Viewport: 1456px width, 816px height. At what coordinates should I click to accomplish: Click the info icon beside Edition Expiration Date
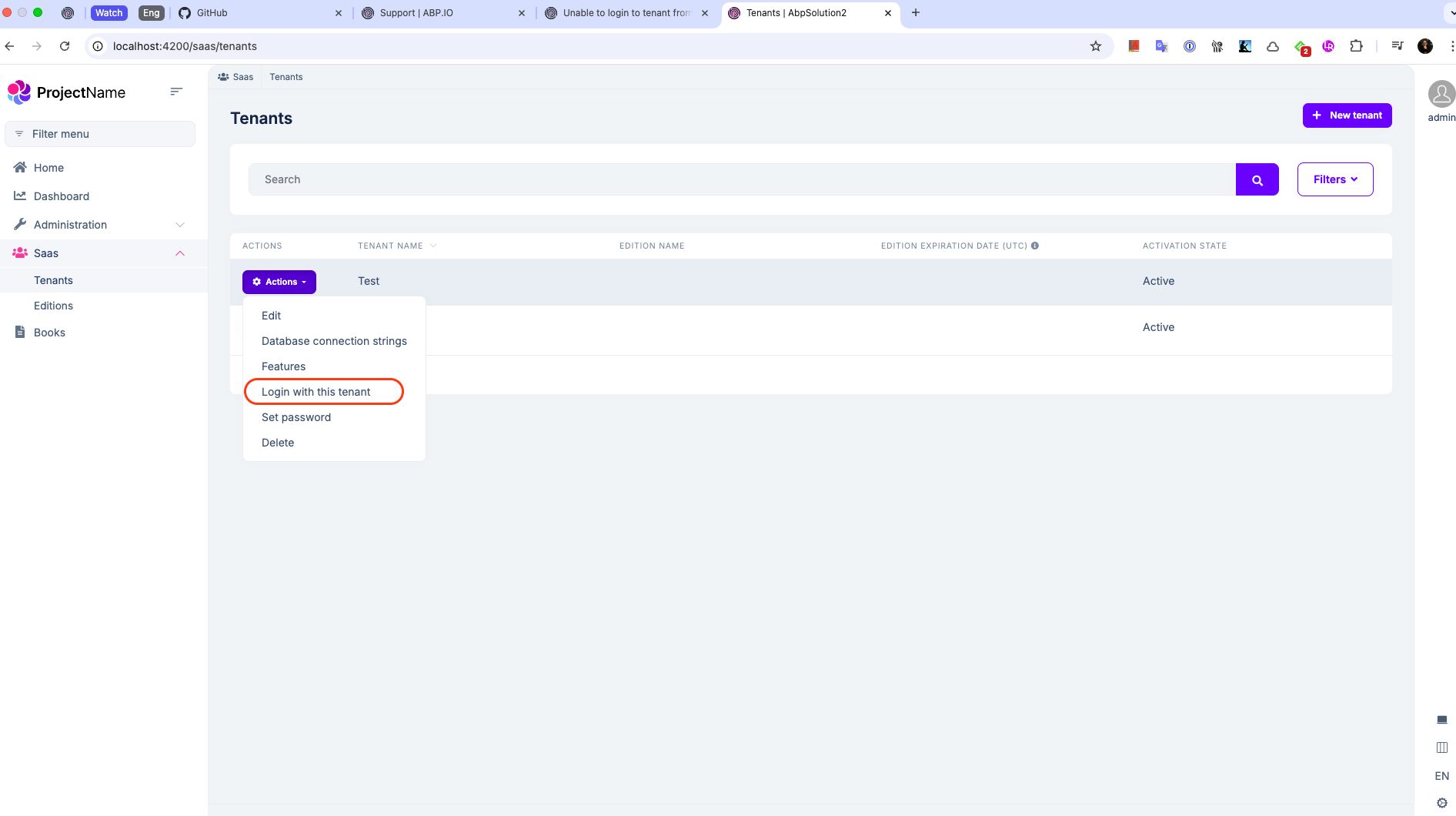point(1035,246)
